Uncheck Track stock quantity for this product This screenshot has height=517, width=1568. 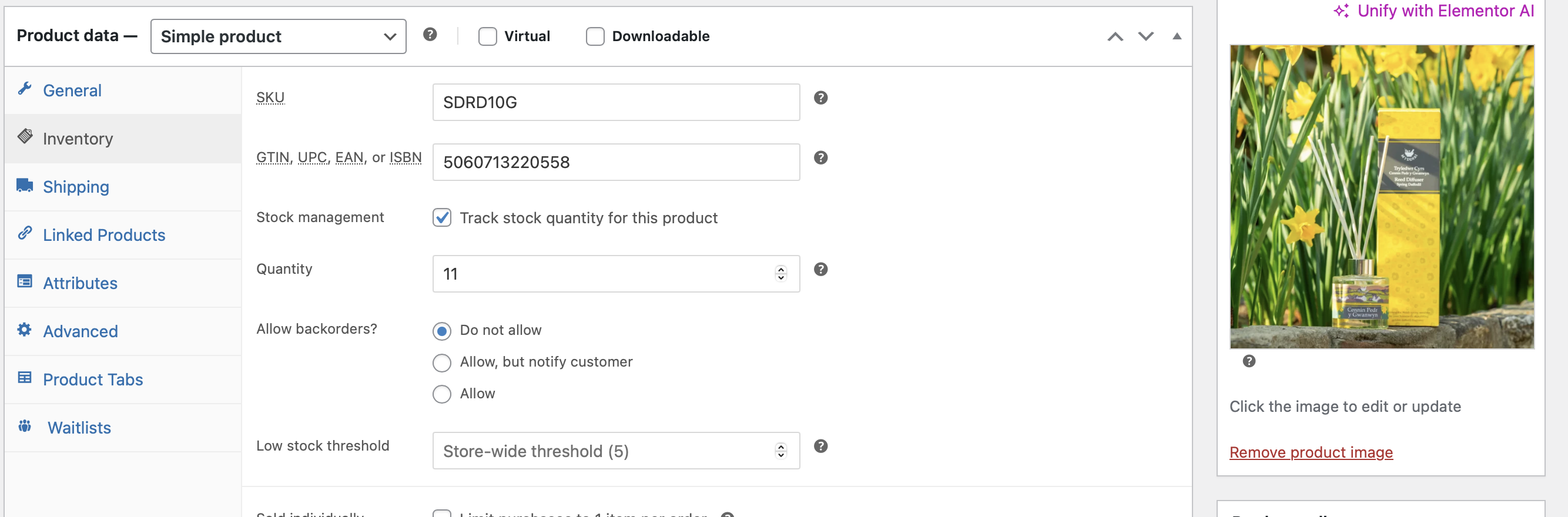click(442, 218)
